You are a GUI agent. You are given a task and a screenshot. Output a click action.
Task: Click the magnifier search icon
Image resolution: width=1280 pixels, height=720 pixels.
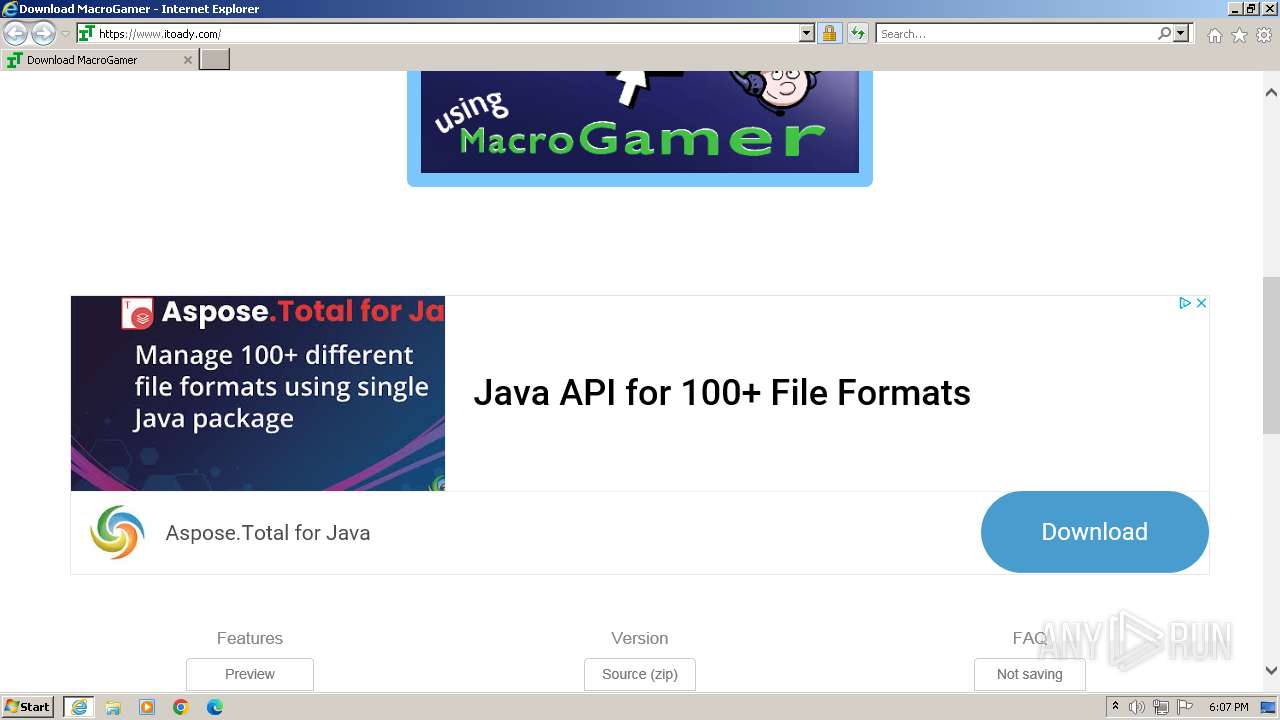[1164, 34]
